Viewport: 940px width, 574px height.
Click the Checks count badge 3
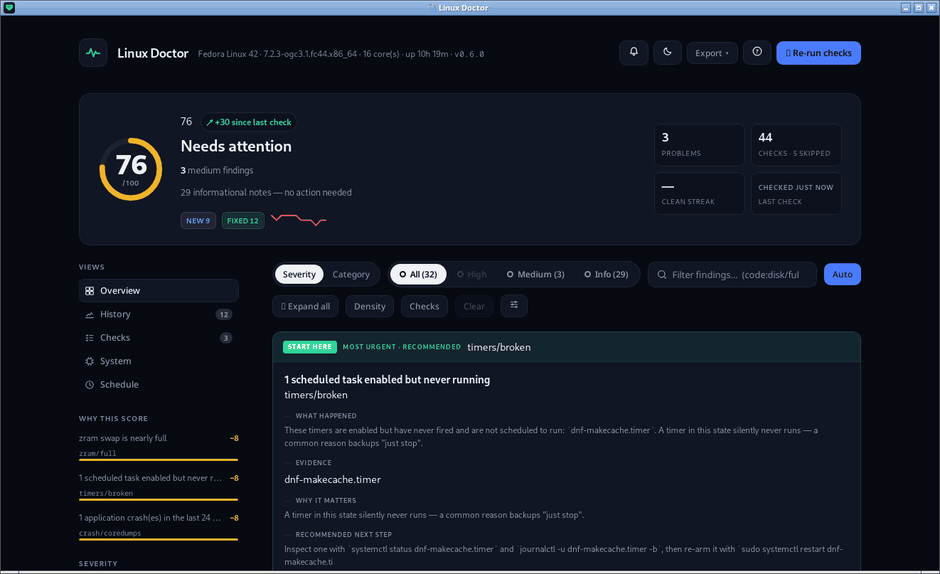pyautogui.click(x=226, y=338)
